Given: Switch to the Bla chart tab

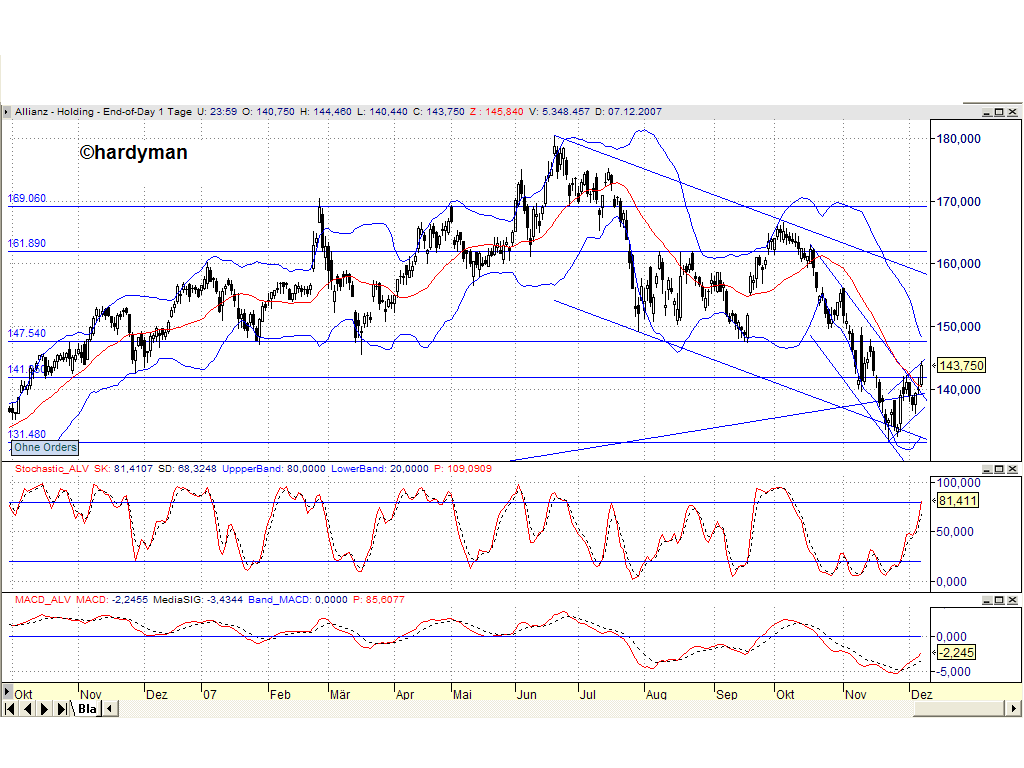Looking at the screenshot, I should coord(85,709).
